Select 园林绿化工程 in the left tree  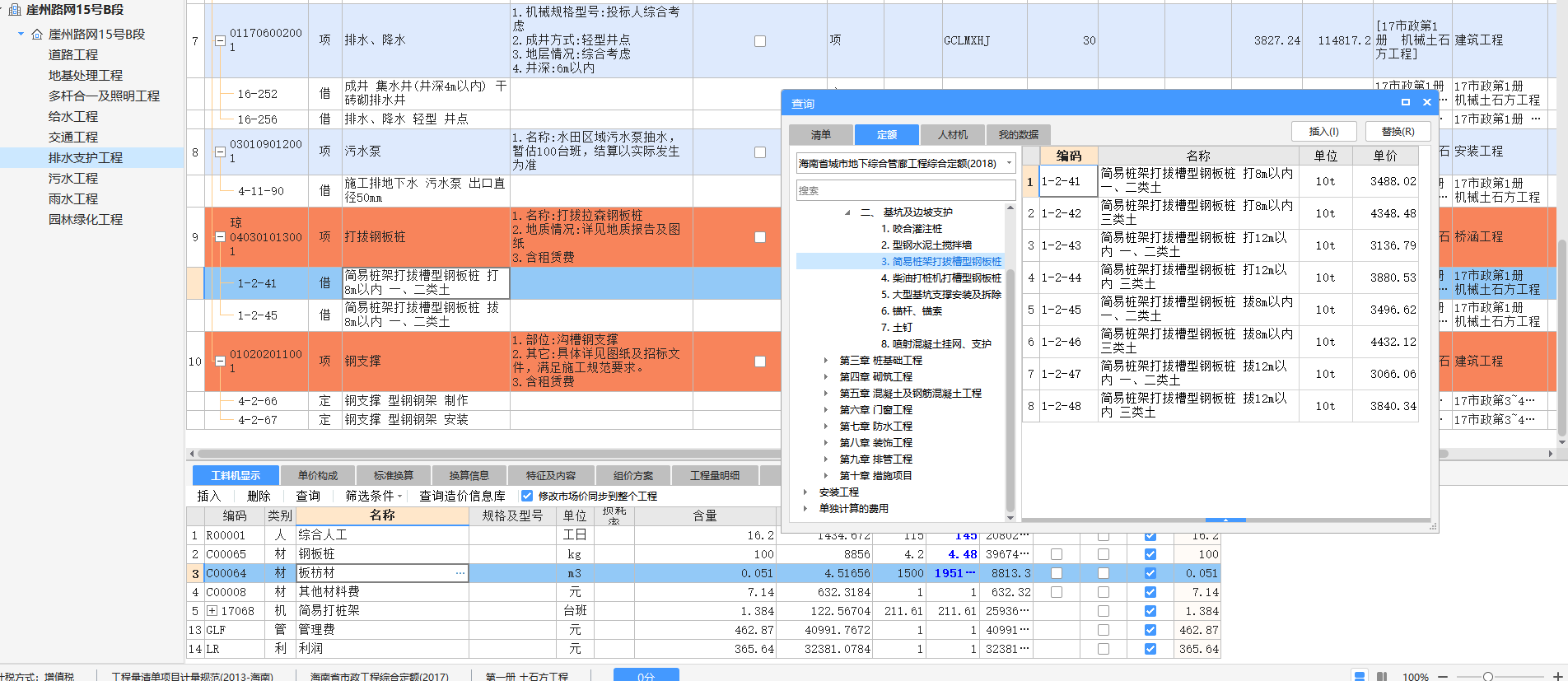[86, 219]
